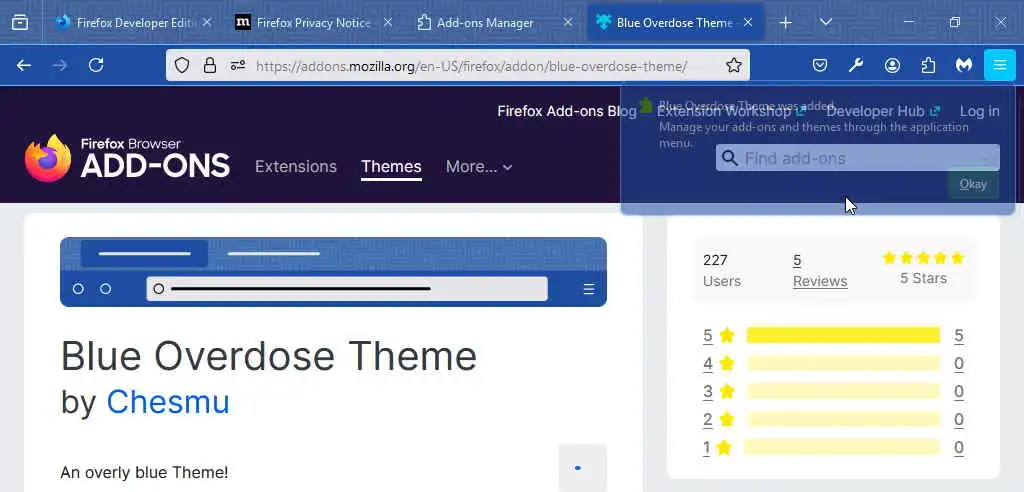Viewport: 1024px width, 492px height.
Task: Click the 1-star review count
Action: point(959,448)
